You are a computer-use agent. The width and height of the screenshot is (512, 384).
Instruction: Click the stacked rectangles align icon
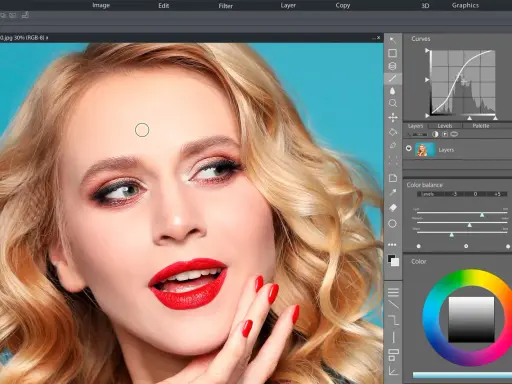point(393,355)
